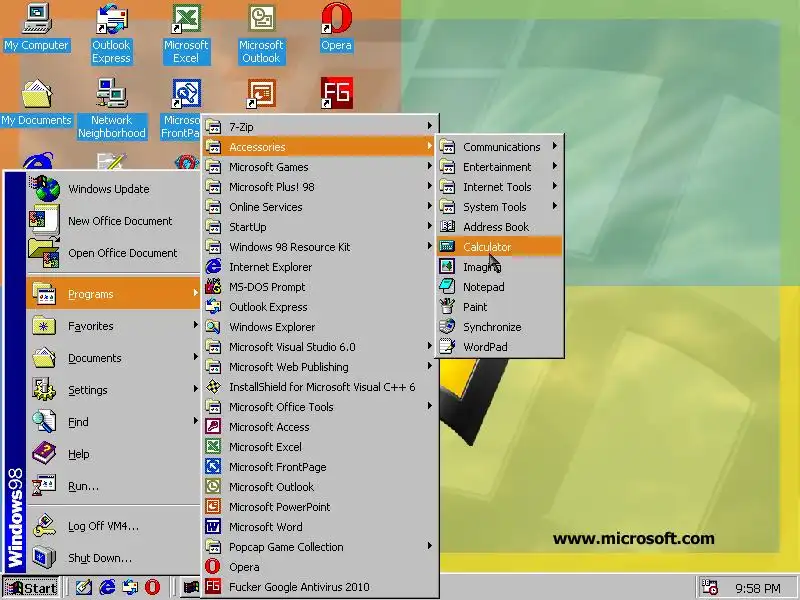Click the Synchronize icon
Image resolution: width=800 pixels, height=600 pixels.
(x=447, y=327)
